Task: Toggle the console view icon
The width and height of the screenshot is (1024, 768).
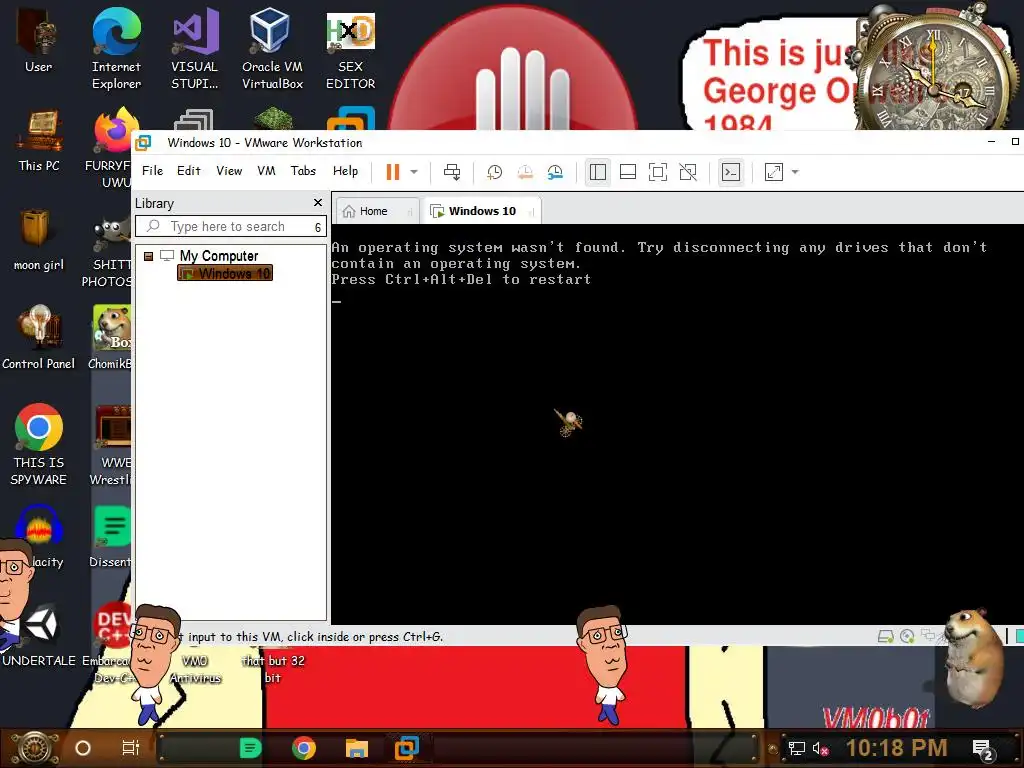Action: pos(731,172)
